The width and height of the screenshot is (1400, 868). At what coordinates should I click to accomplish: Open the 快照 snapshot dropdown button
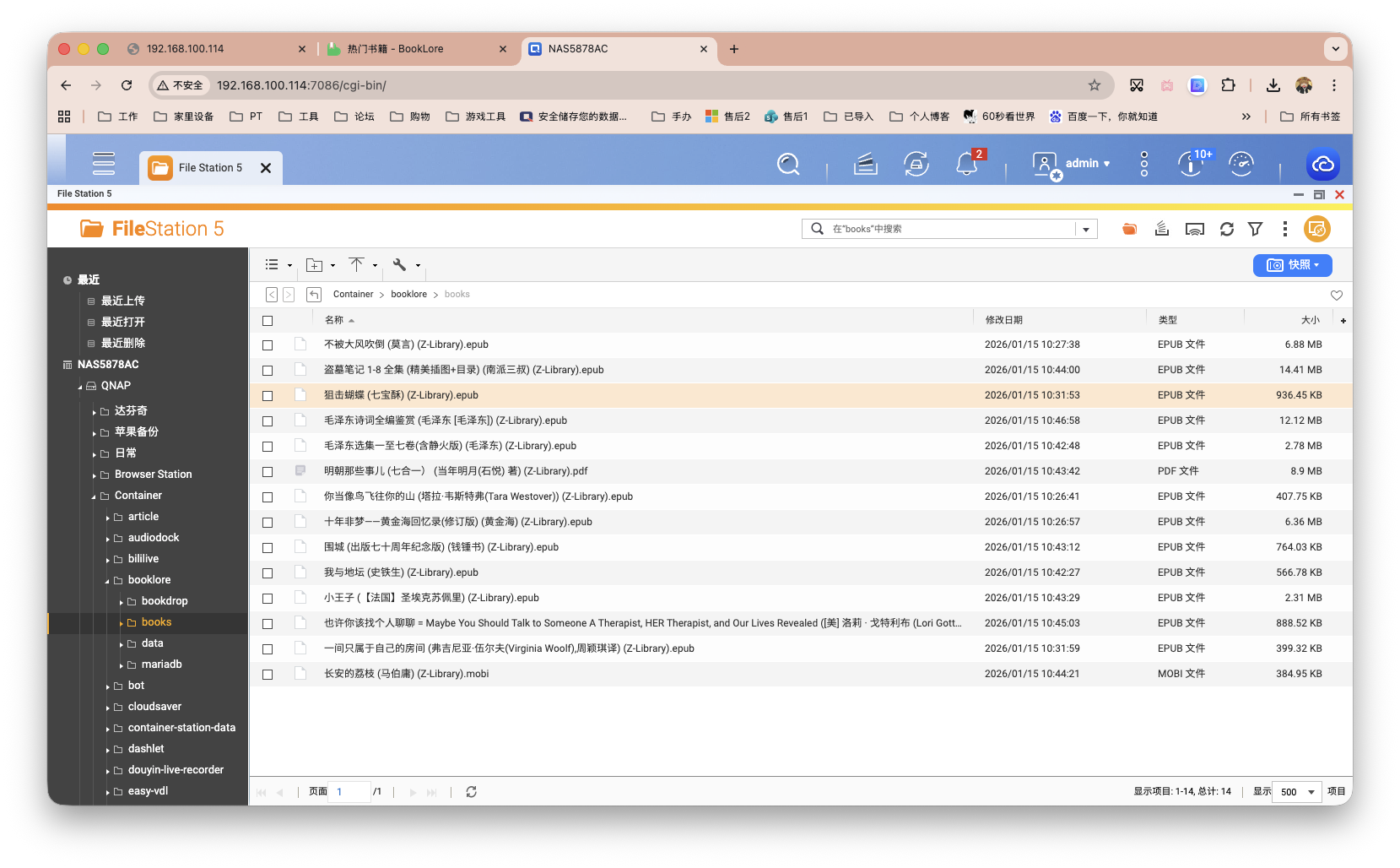(1292, 265)
